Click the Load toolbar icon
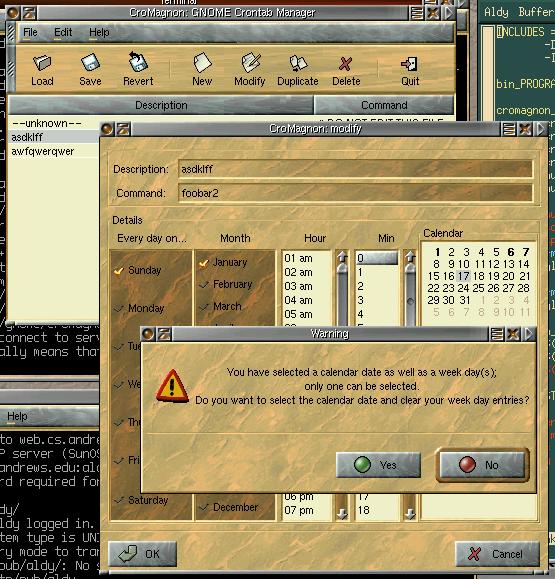The height and width of the screenshot is (579, 555). (x=42, y=63)
